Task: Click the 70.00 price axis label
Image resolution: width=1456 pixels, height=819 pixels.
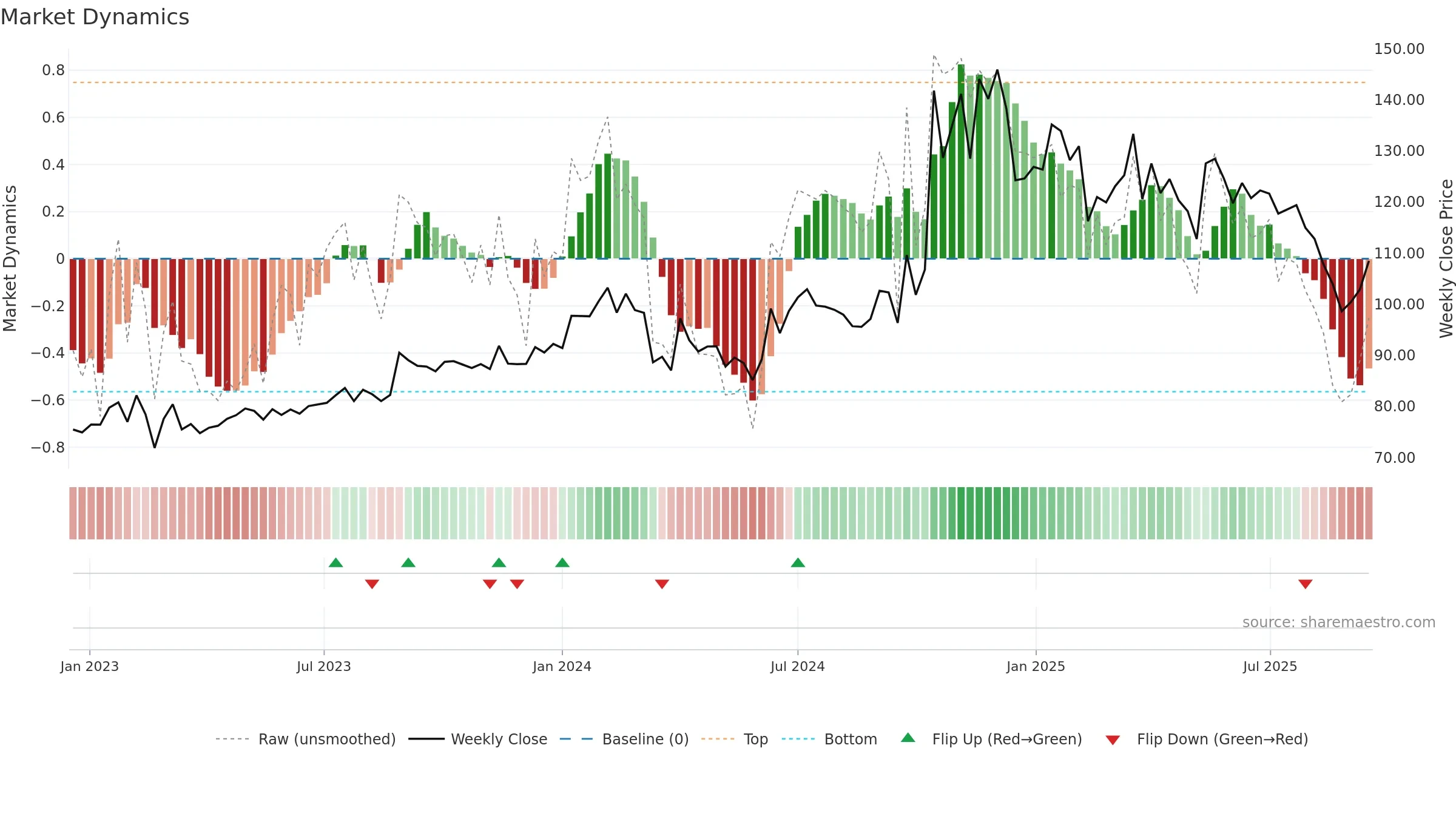Action: click(x=1395, y=457)
